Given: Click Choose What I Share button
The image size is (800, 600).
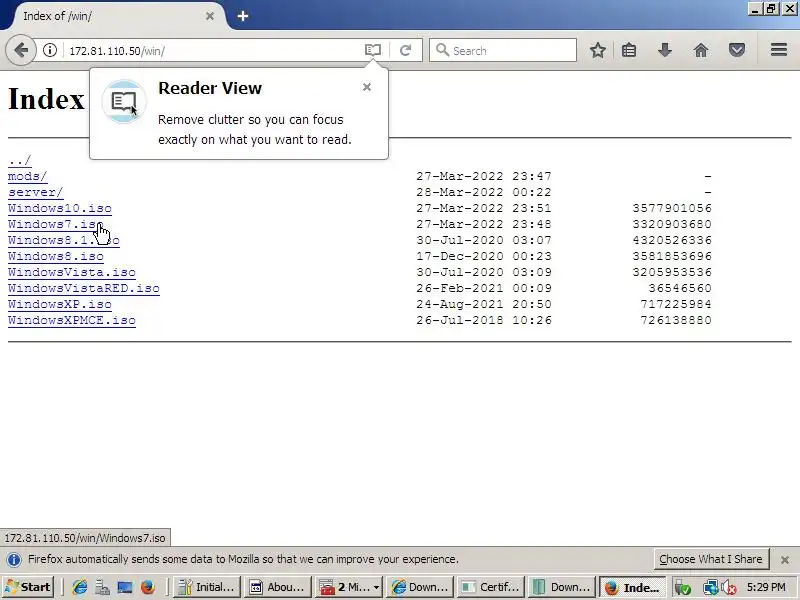Looking at the screenshot, I should [x=711, y=559].
